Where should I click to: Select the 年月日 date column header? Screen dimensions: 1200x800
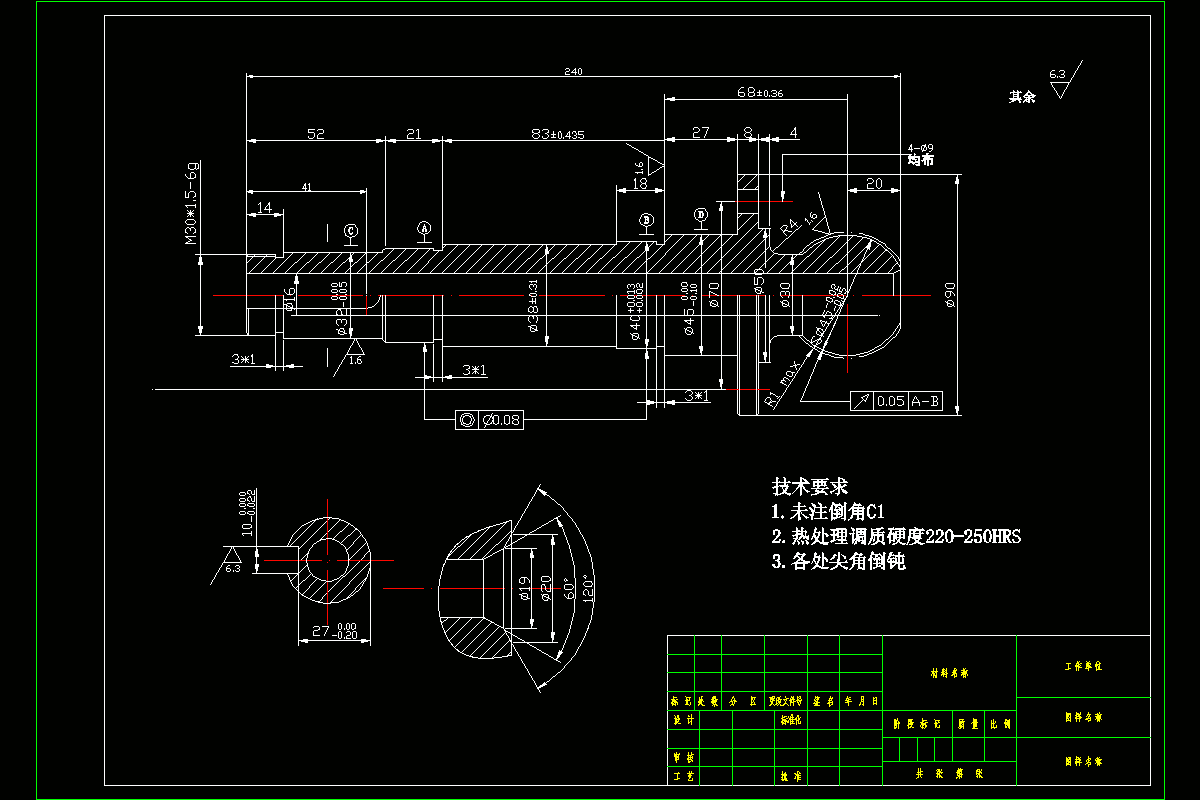click(861, 702)
